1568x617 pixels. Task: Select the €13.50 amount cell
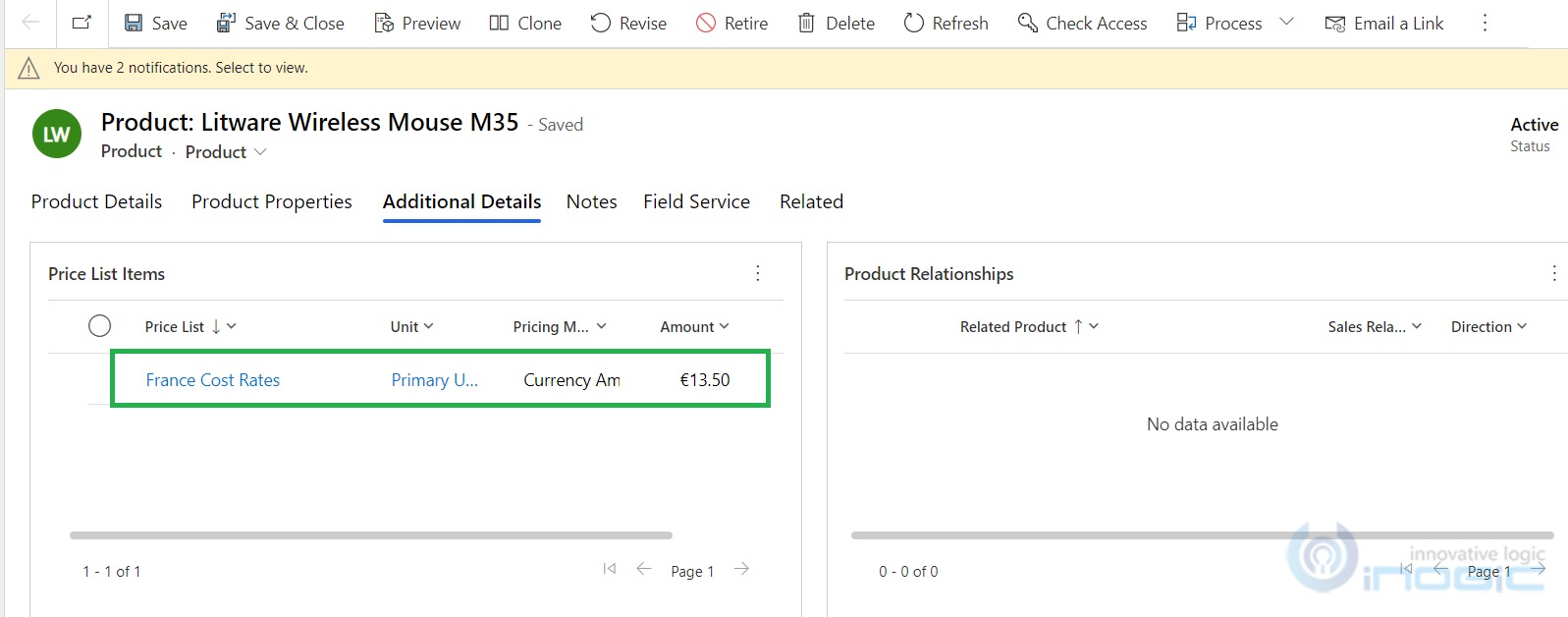click(x=705, y=380)
